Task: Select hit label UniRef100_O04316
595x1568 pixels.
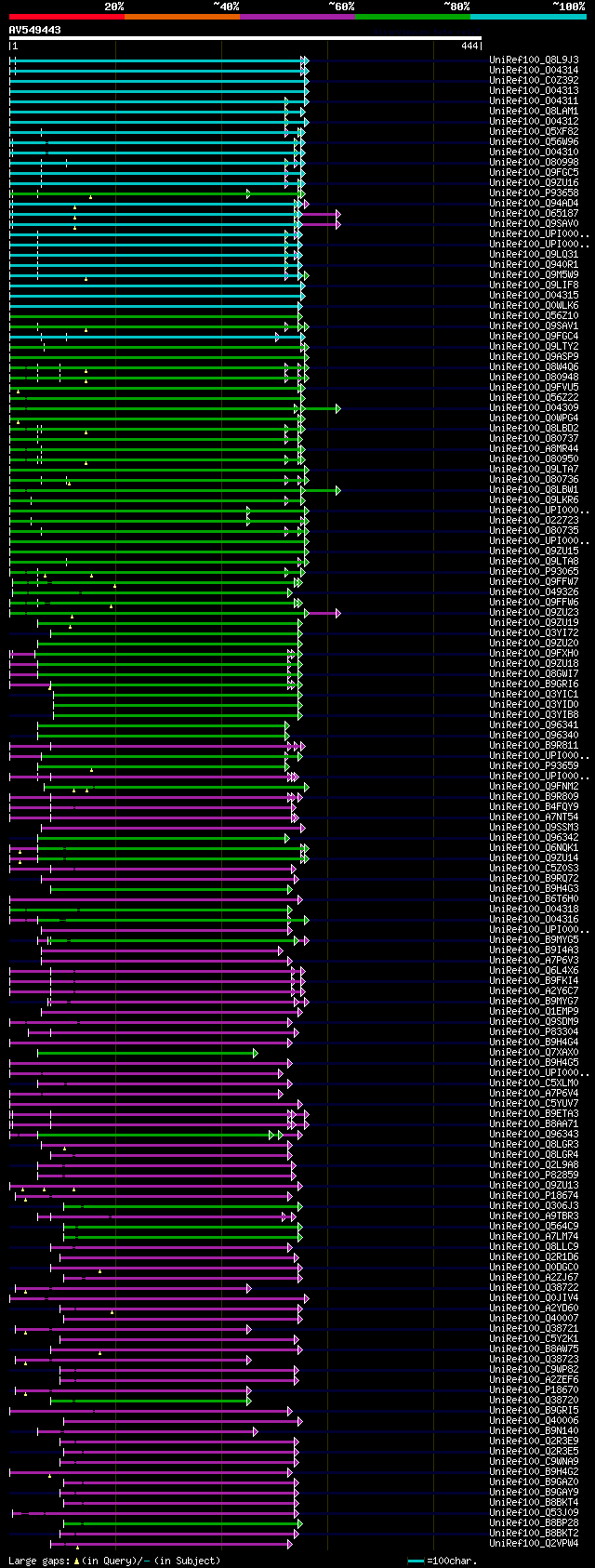Action: coord(534,920)
